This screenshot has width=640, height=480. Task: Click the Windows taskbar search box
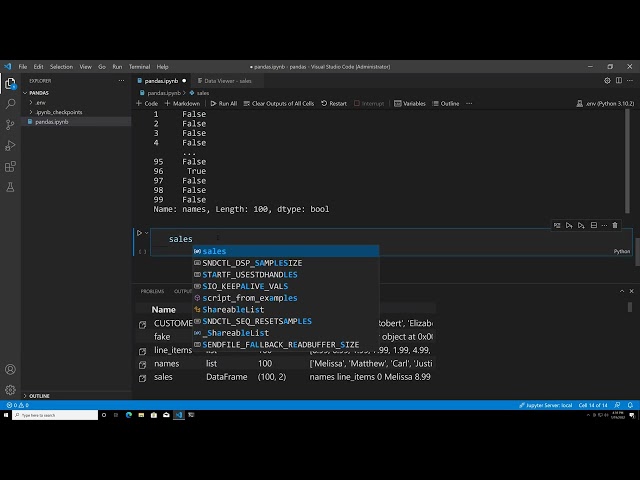click(55, 415)
